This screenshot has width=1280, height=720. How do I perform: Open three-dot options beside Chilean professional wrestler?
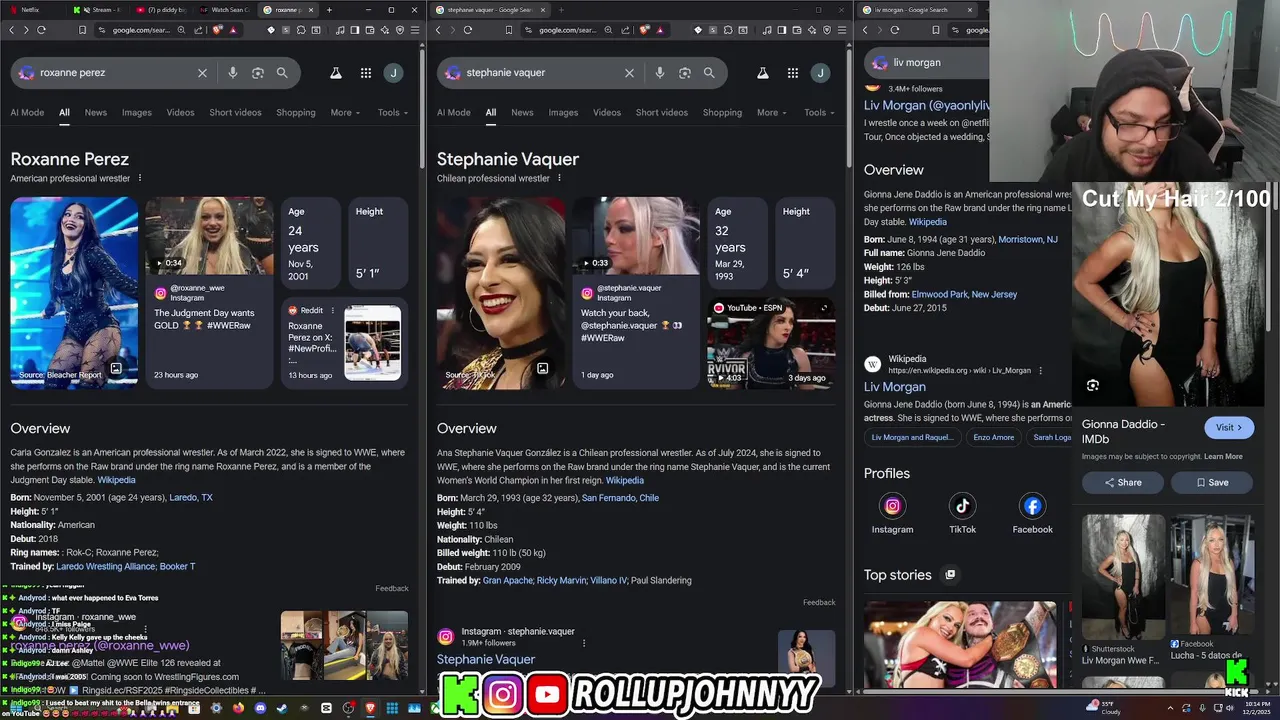coord(559,178)
